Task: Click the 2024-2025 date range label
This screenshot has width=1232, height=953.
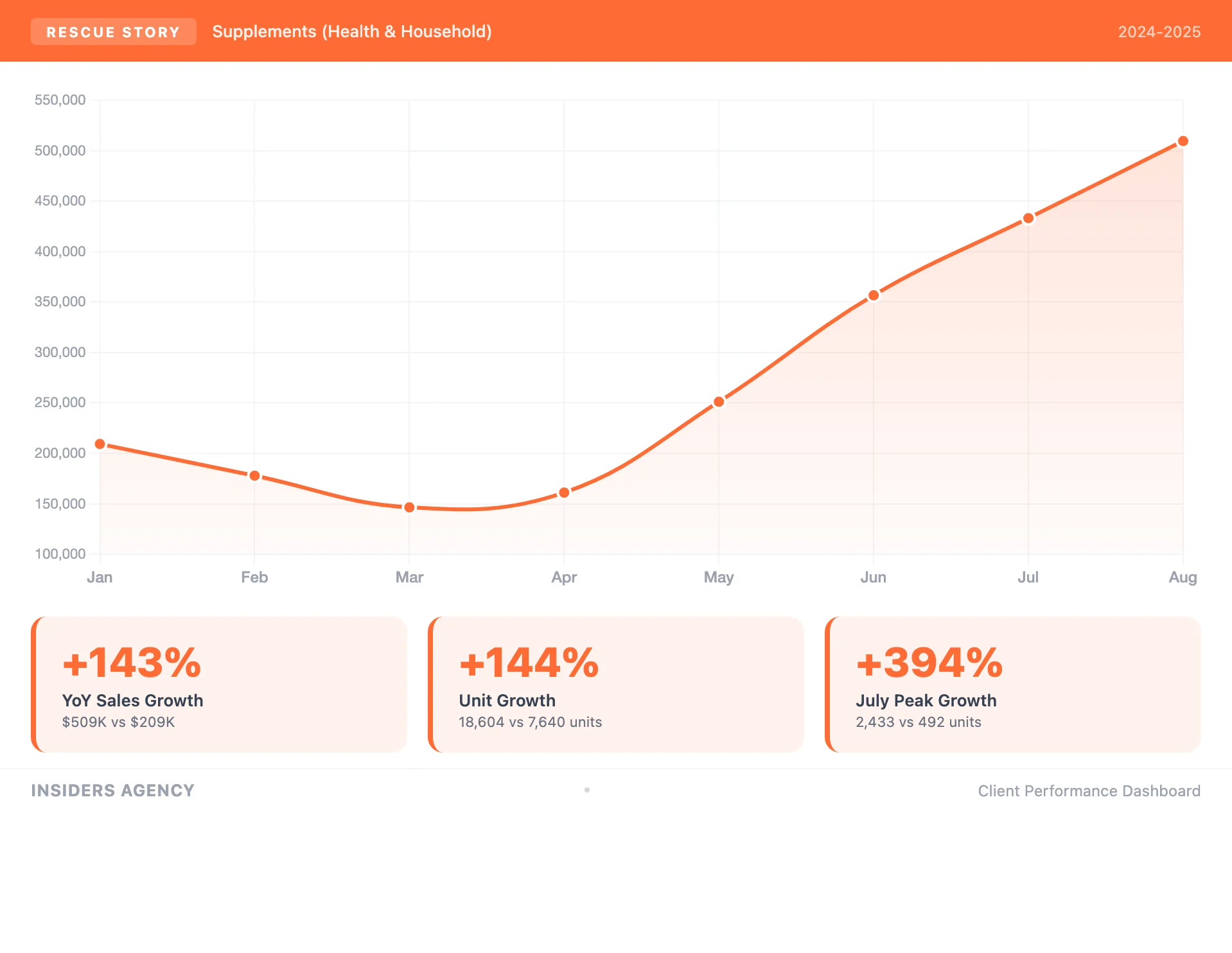Action: pos(1159,31)
